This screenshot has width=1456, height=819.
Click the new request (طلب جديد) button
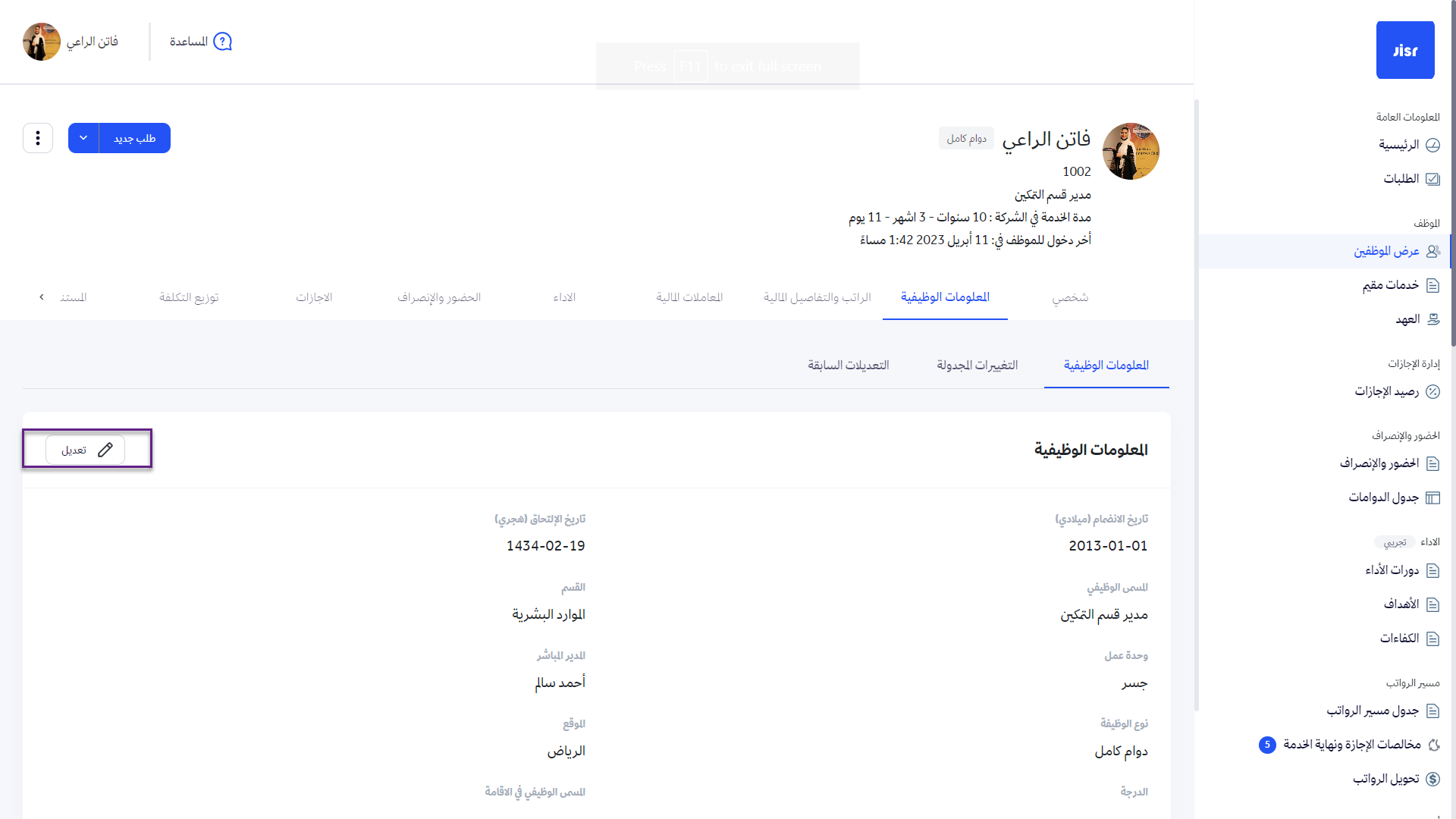point(135,138)
